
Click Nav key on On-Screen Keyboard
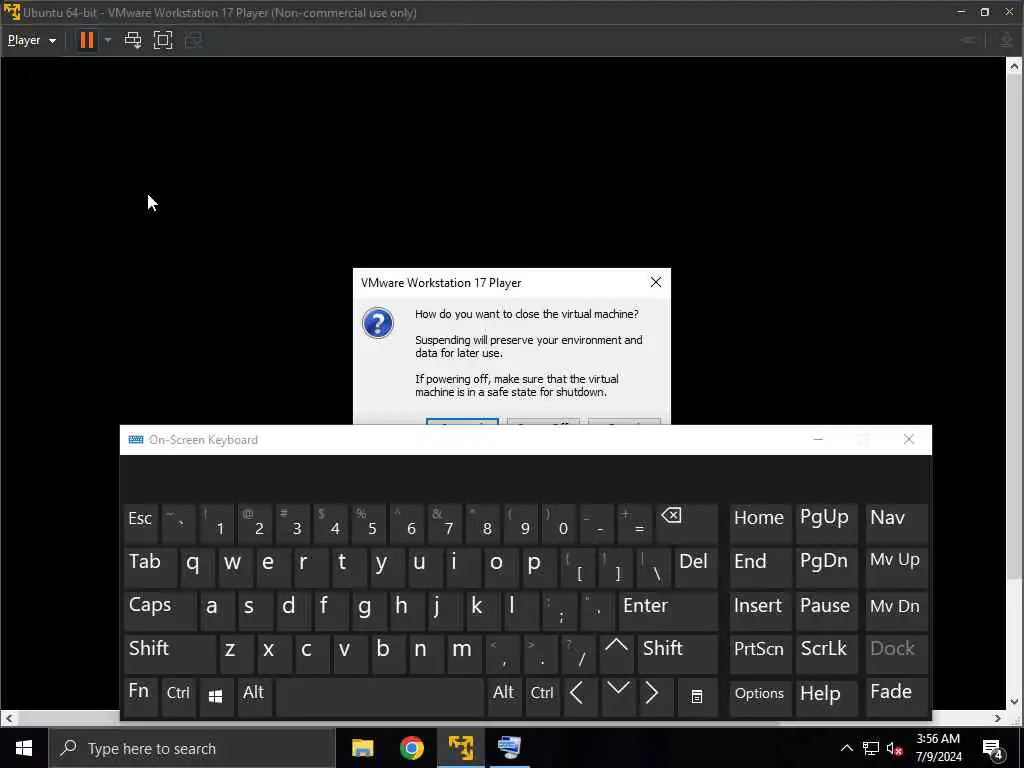[x=896, y=523]
